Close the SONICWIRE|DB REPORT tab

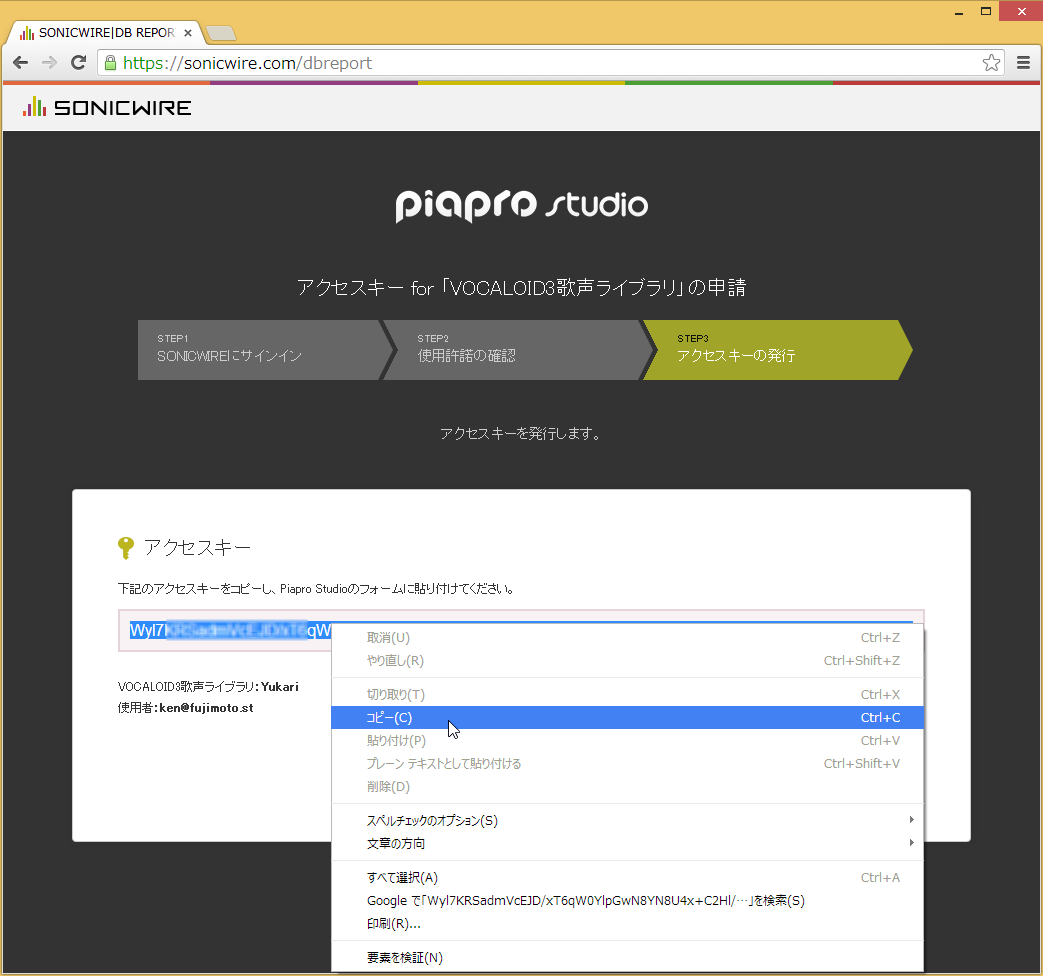pos(188,33)
